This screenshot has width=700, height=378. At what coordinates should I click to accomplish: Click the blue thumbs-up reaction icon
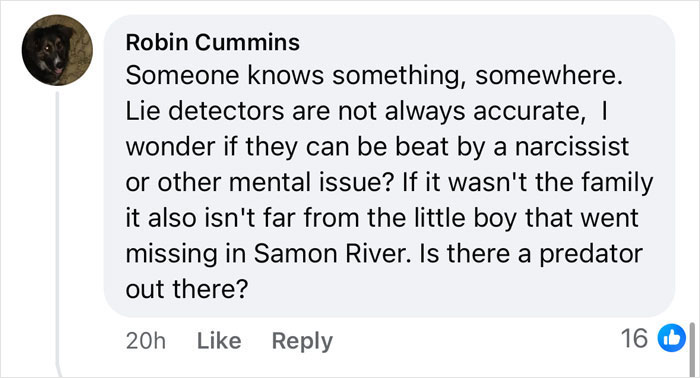pyautogui.click(x=671, y=338)
